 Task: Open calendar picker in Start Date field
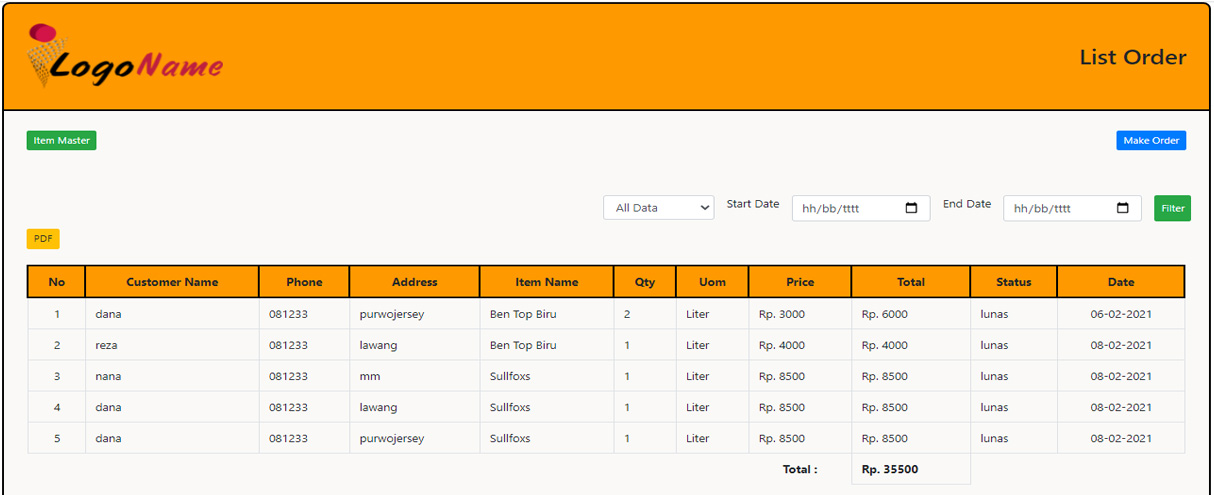coord(911,208)
